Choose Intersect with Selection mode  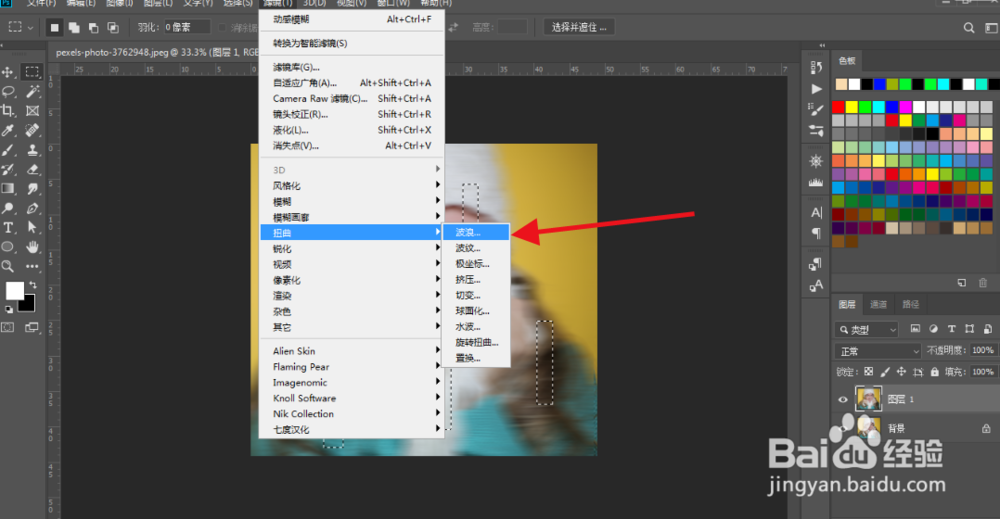[113, 27]
